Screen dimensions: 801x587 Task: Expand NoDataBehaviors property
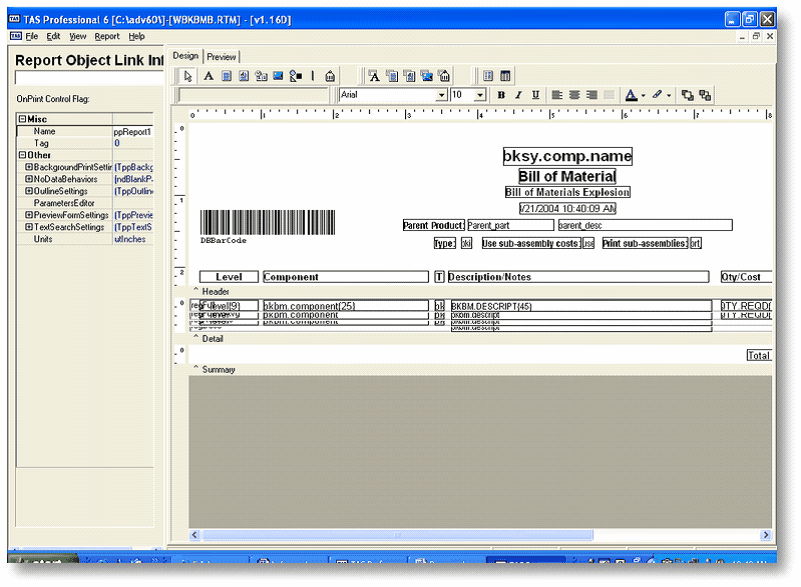(29, 179)
